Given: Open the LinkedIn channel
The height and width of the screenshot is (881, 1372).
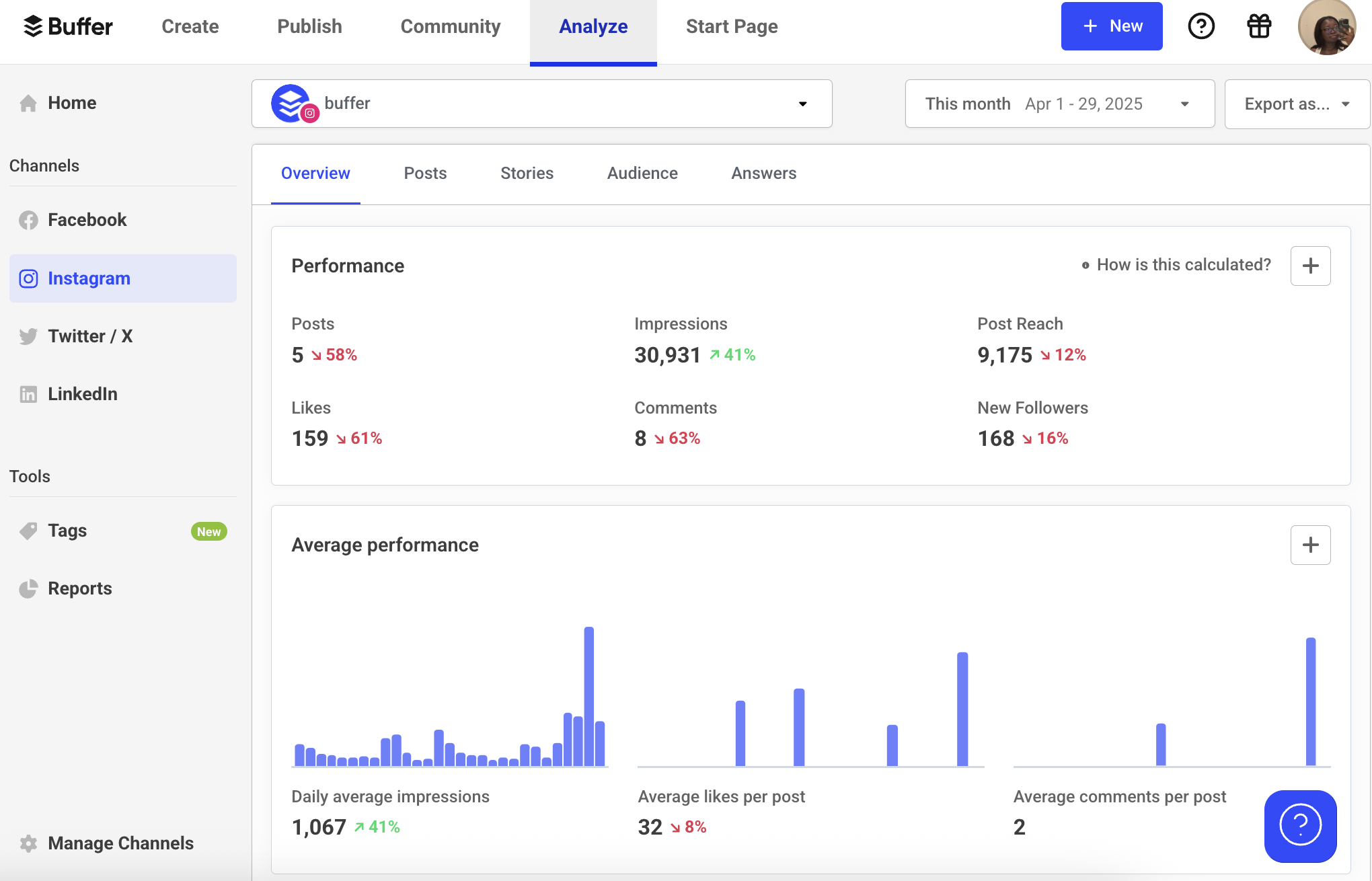Looking at the screenshot, I should [29, 394].
